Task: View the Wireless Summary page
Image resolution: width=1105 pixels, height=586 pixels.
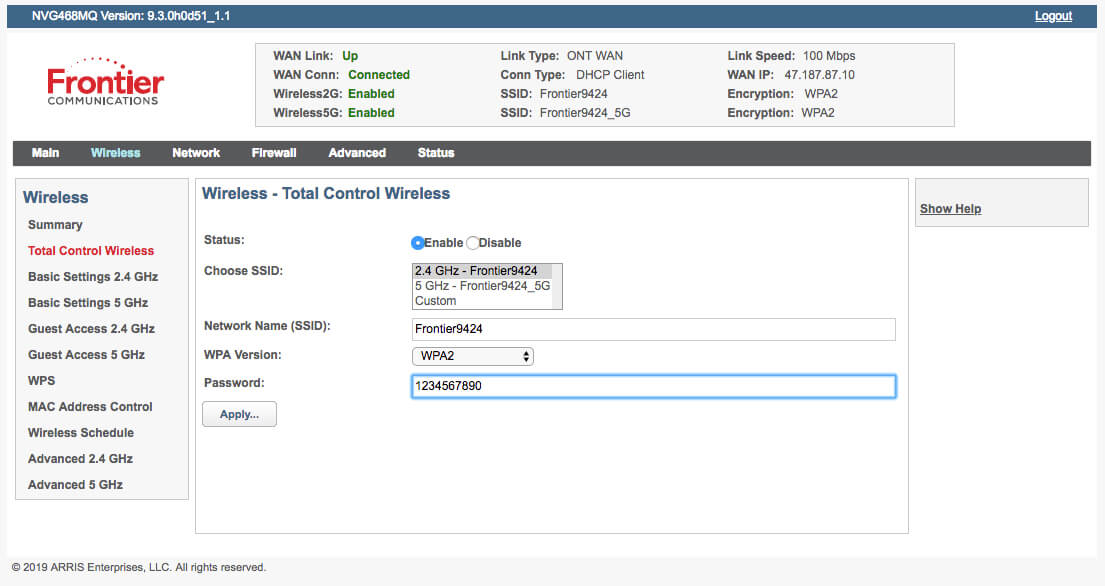Action: click(55, 225)
